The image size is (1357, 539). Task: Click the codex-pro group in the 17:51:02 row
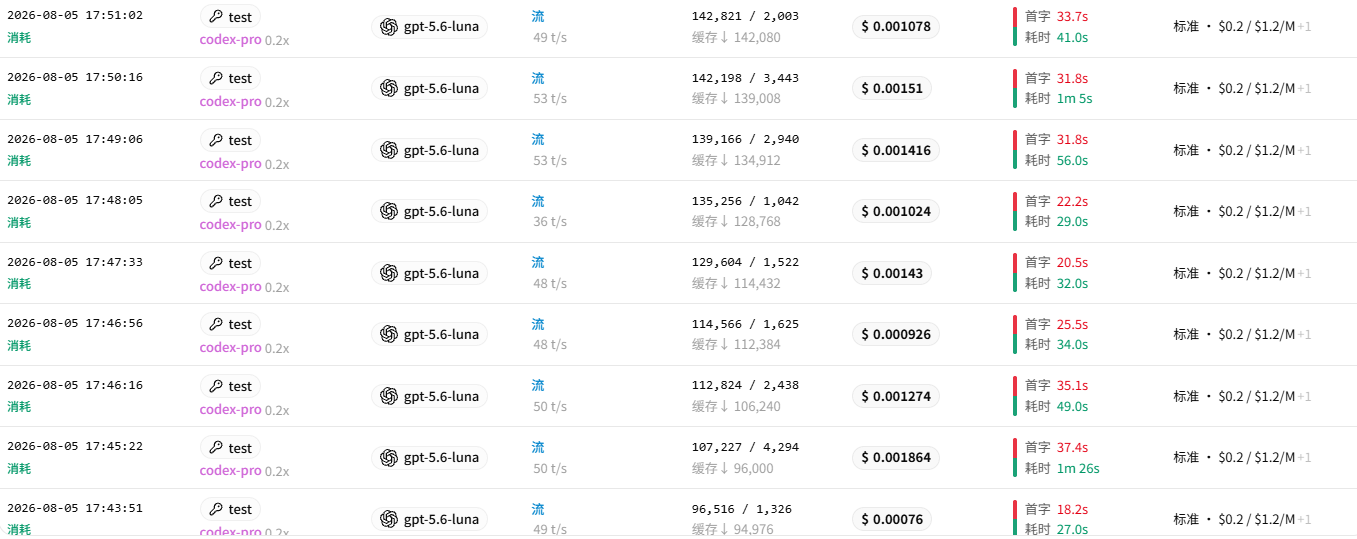[230, 40]
